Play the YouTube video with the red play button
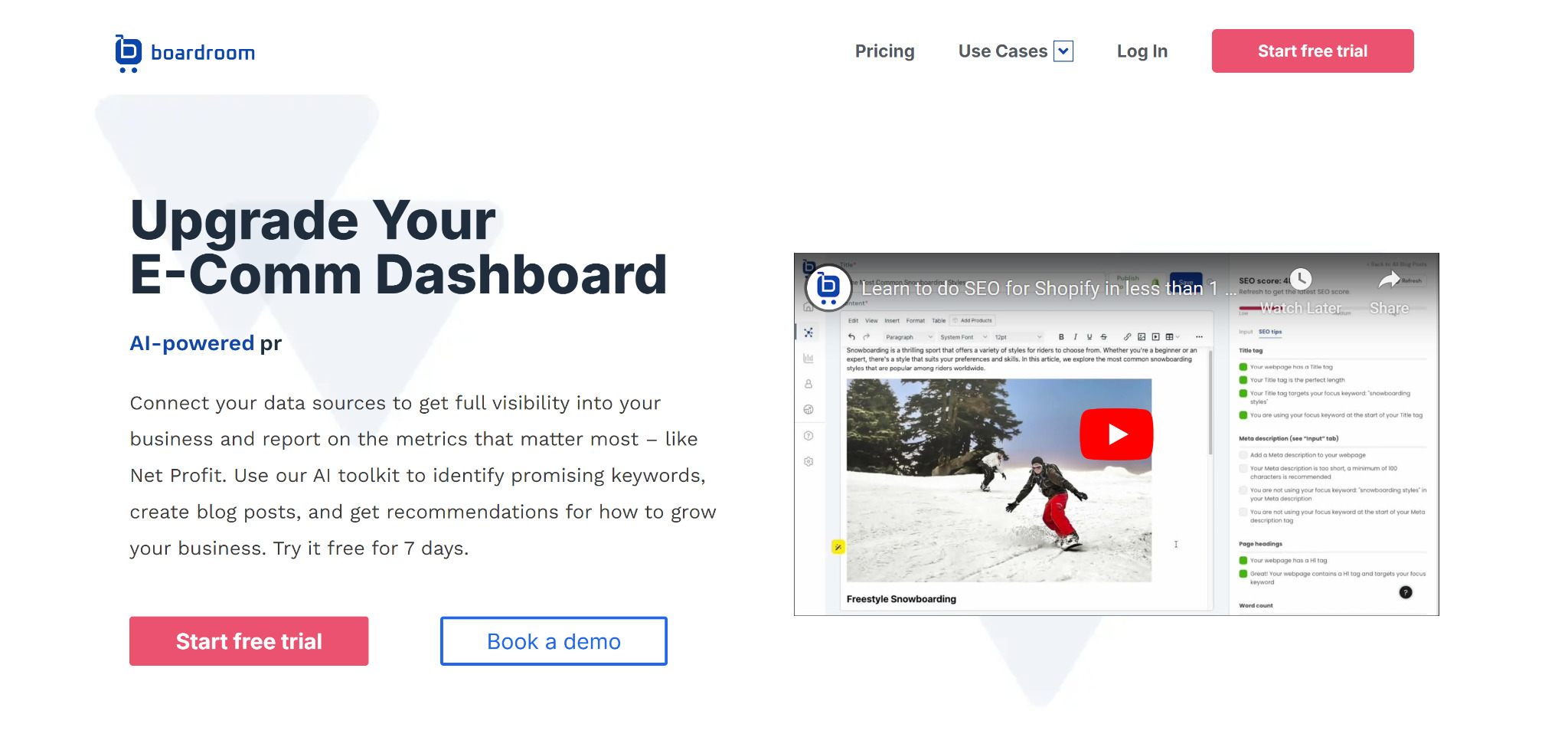This screenshot has height=737, width=1568. (1116, 434)
